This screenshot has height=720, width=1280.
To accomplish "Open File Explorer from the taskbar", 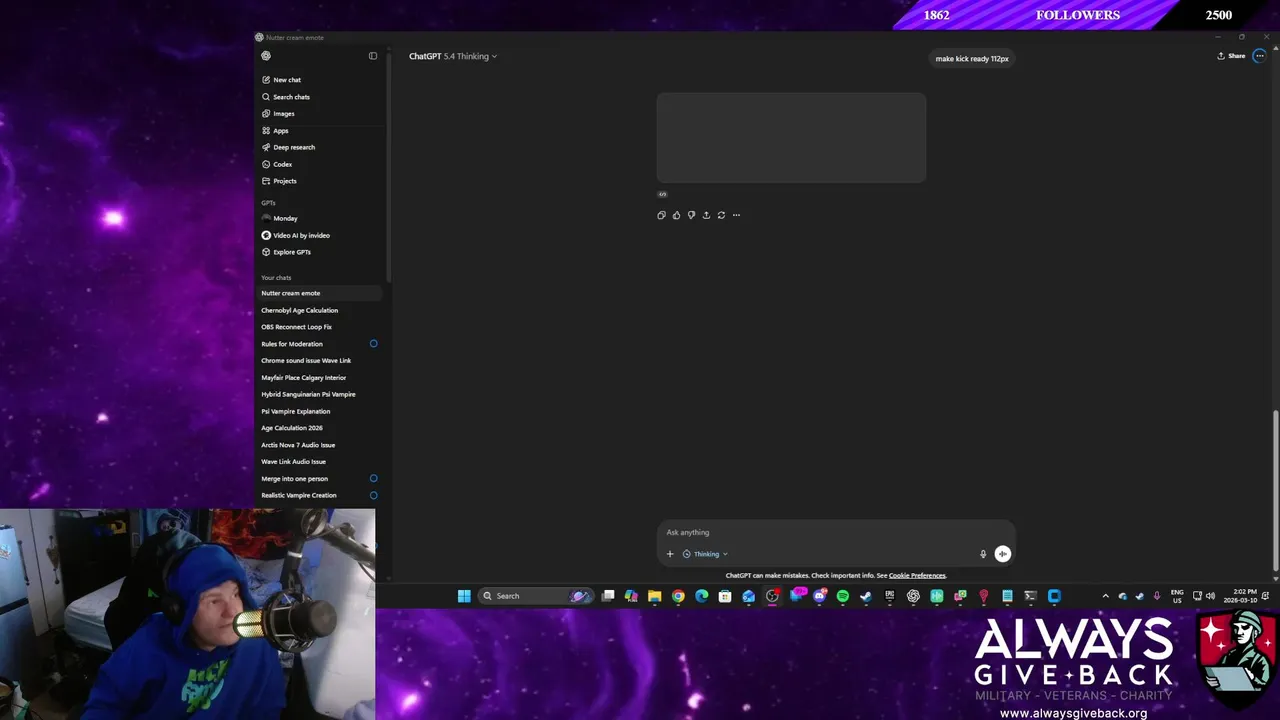I will click(654, 596).
